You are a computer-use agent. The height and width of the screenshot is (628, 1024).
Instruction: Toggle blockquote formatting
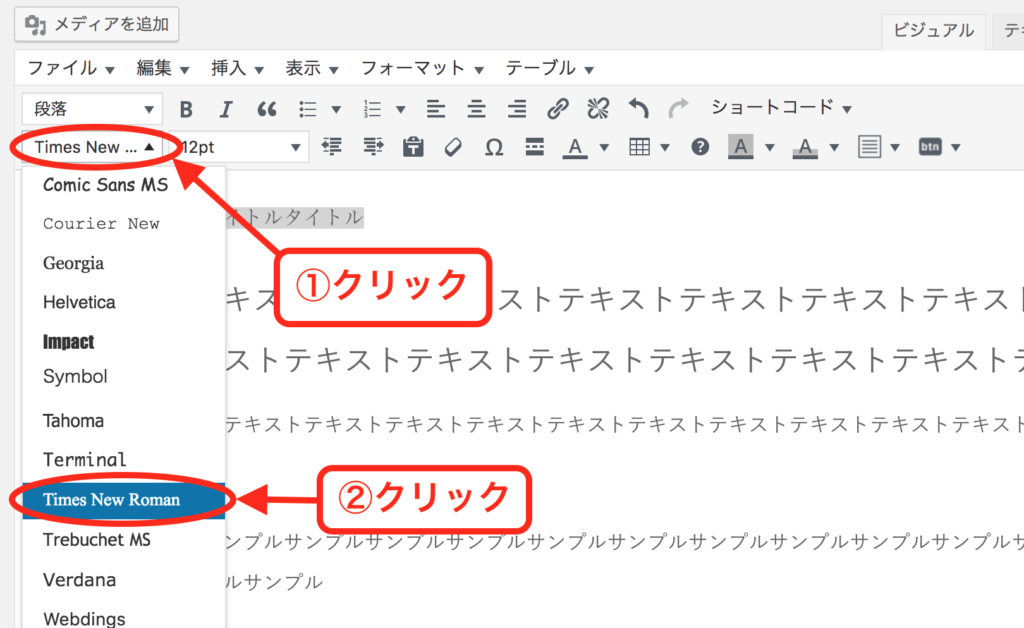pyautogui.click(x=267, y=109)
